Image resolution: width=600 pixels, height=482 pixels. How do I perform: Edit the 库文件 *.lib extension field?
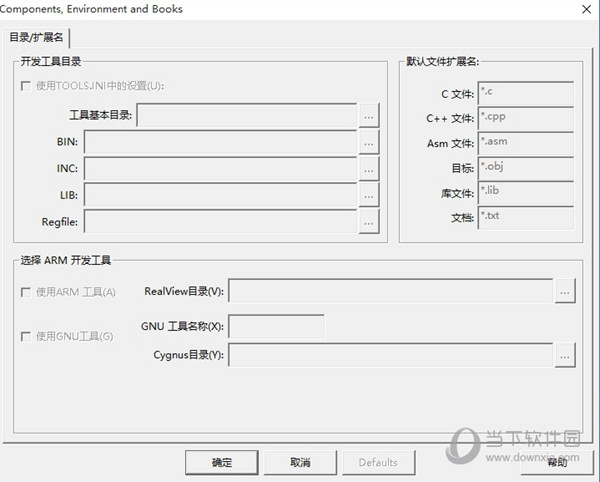click(526, 193)
